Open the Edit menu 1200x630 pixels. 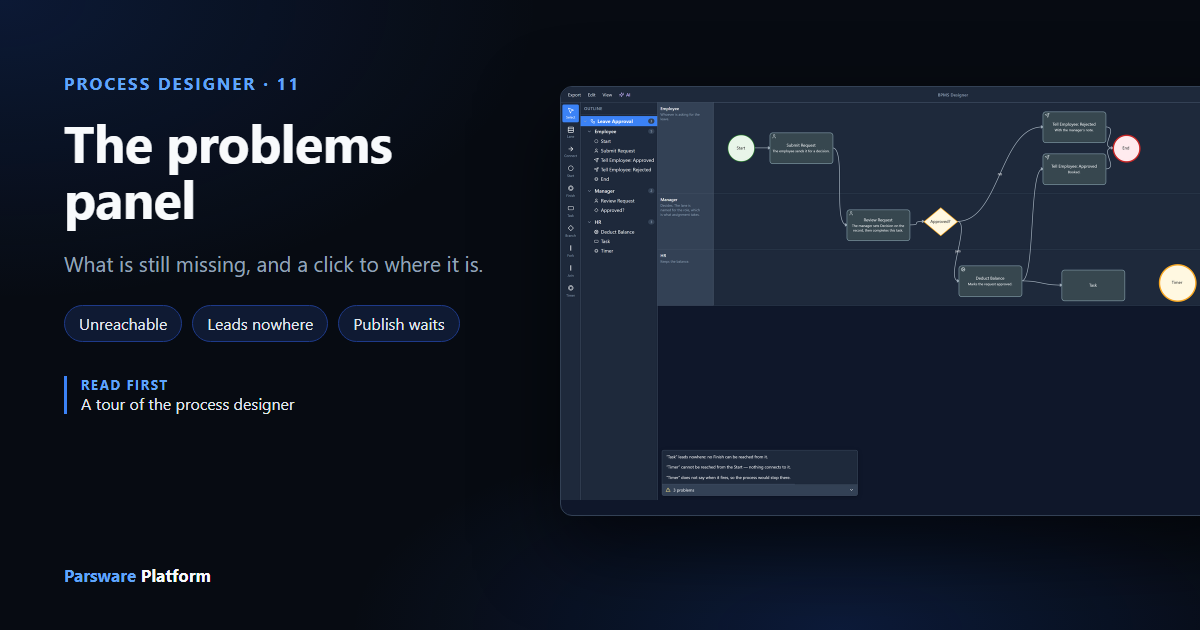592,95
